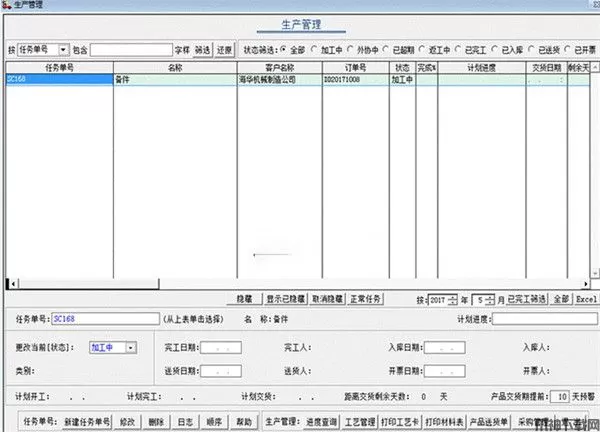
Task: Select the 全部 status radio button
Action: (283, 48)
